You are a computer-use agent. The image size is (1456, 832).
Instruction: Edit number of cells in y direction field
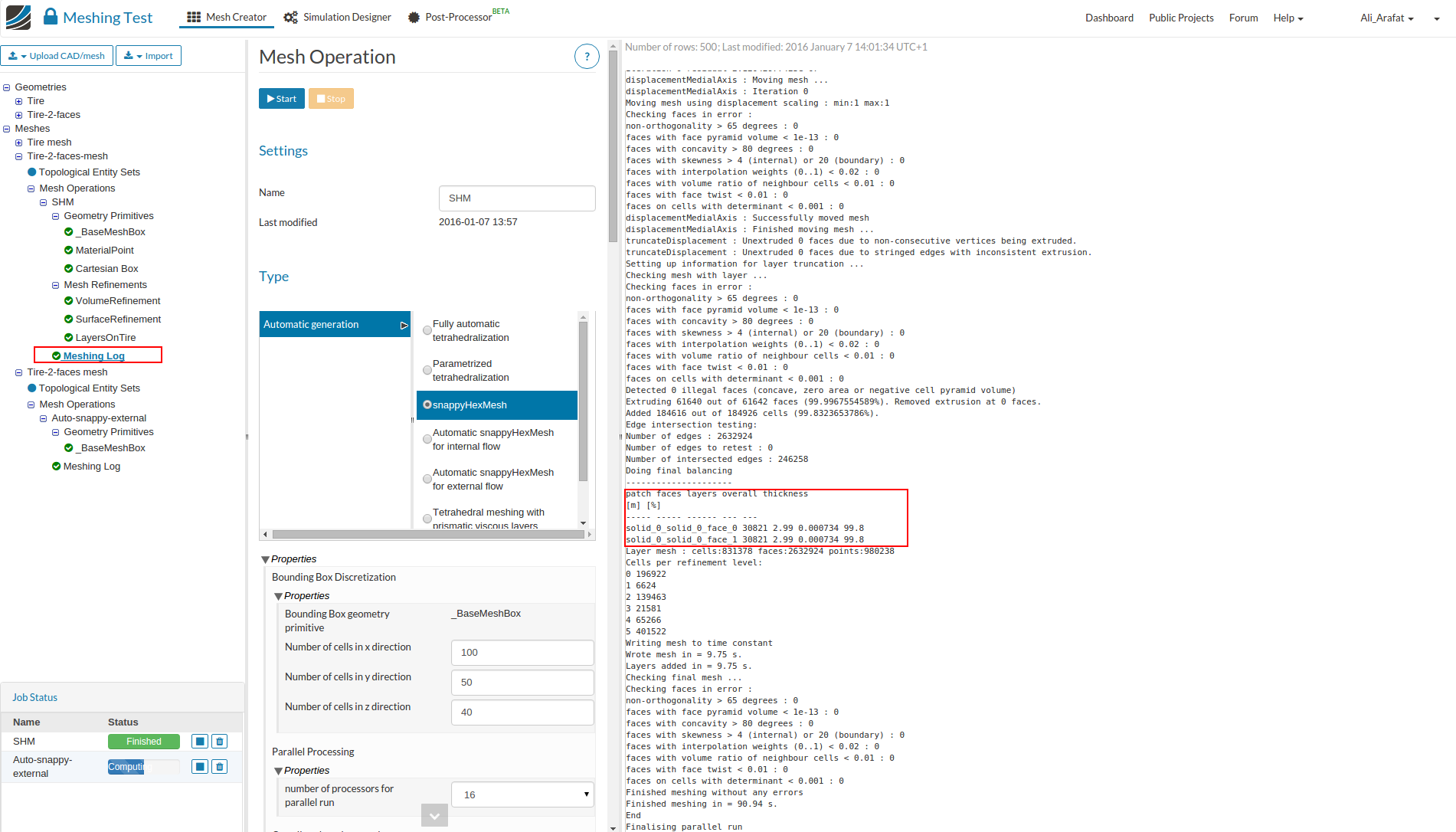click(x=523, y=683)
